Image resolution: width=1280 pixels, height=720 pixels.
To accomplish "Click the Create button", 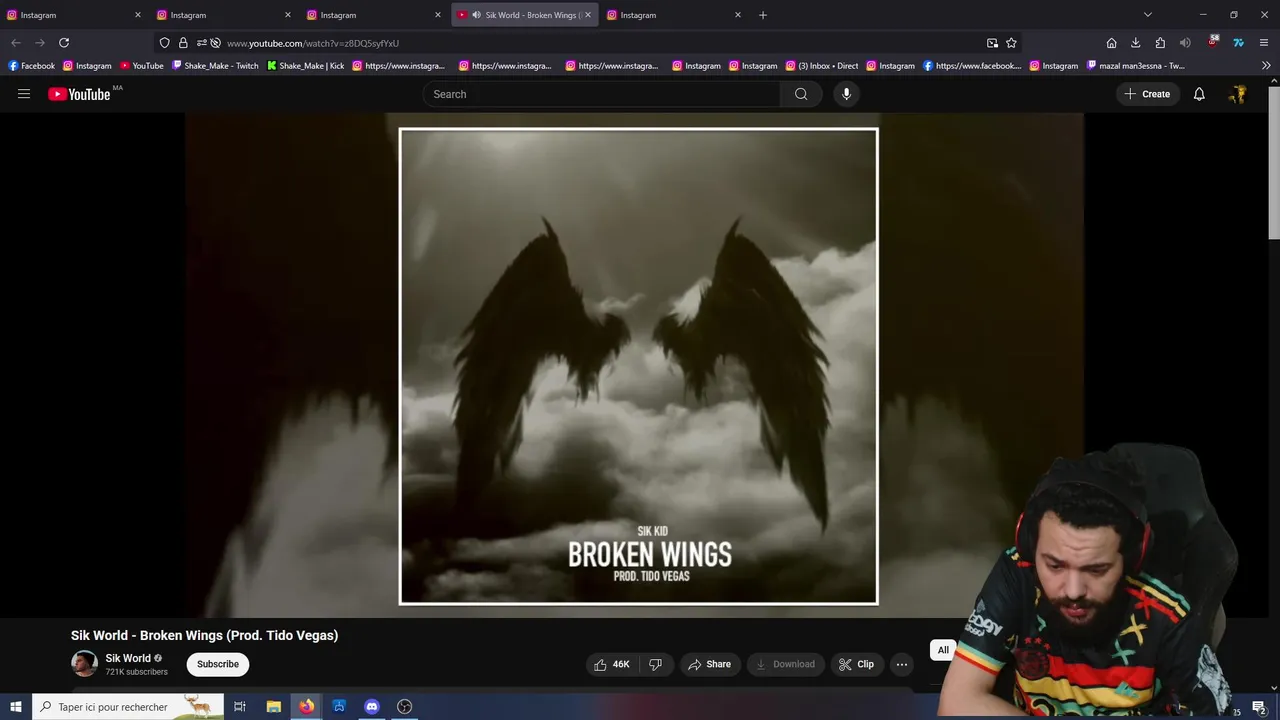I will tap(1147, 94).
